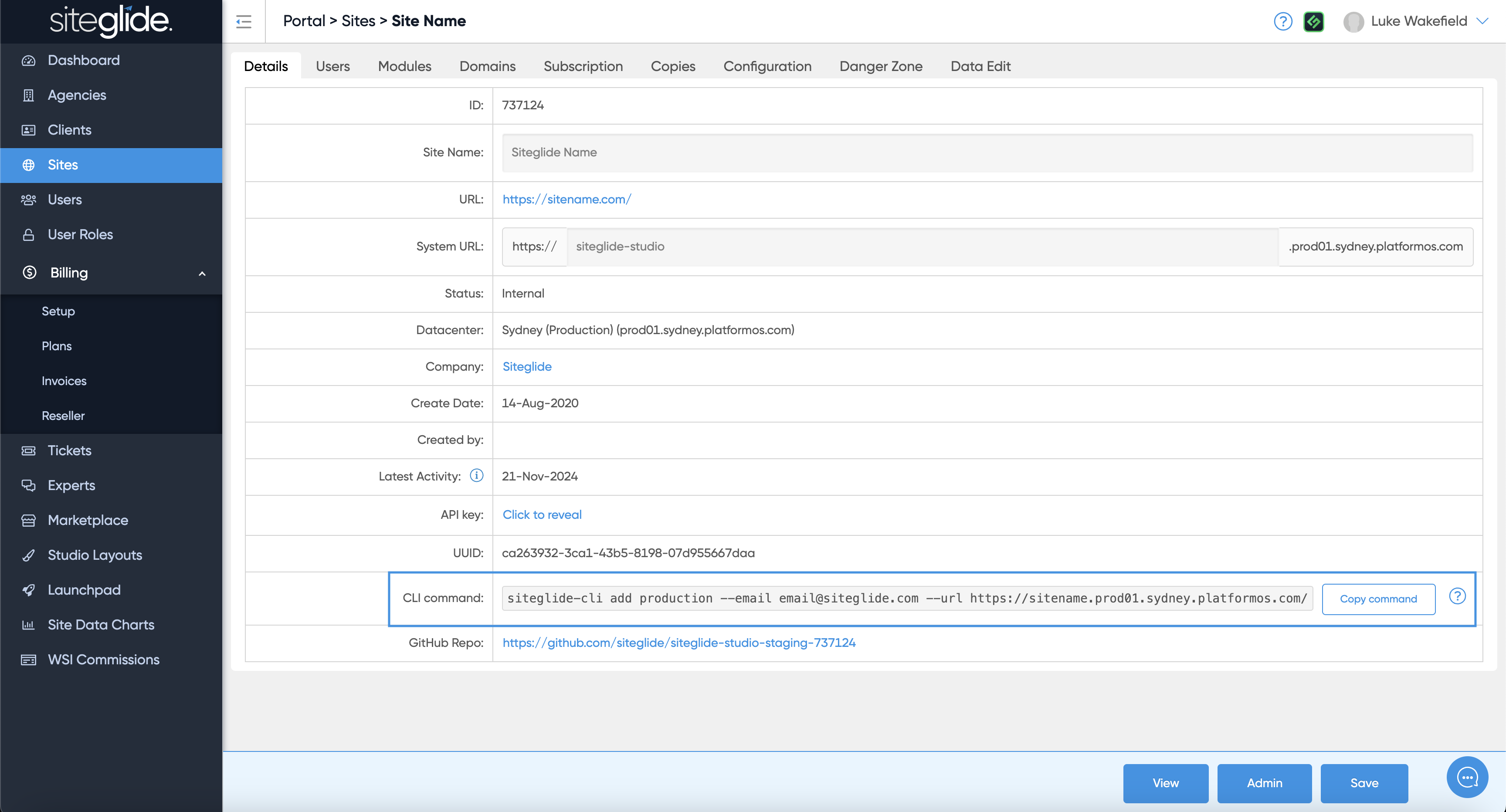
Task: Open the help question mark icon in header
Action: pyautogui.click(x=1283, y=22)
